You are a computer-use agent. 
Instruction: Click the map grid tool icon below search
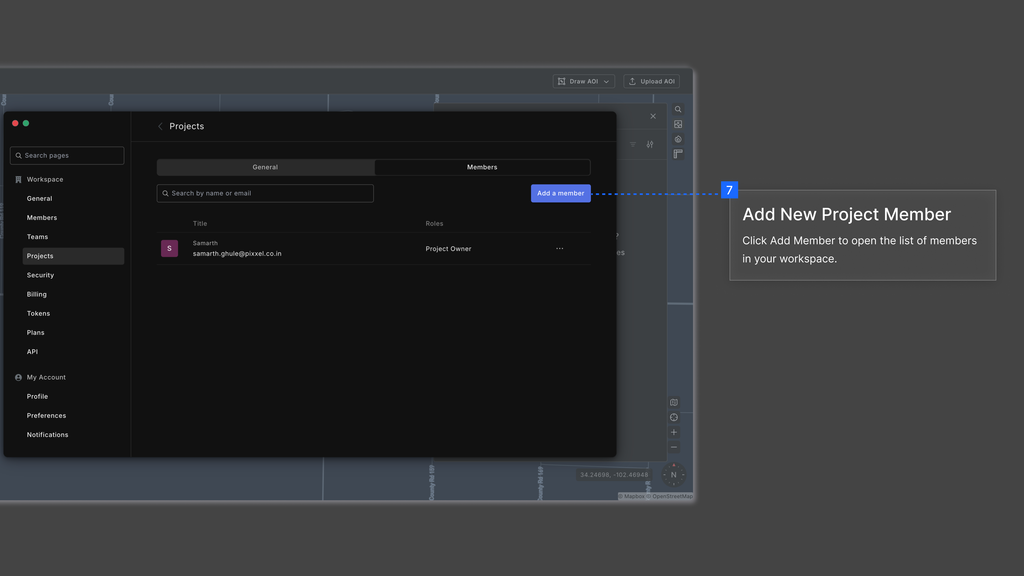click(x=678, y=124)
